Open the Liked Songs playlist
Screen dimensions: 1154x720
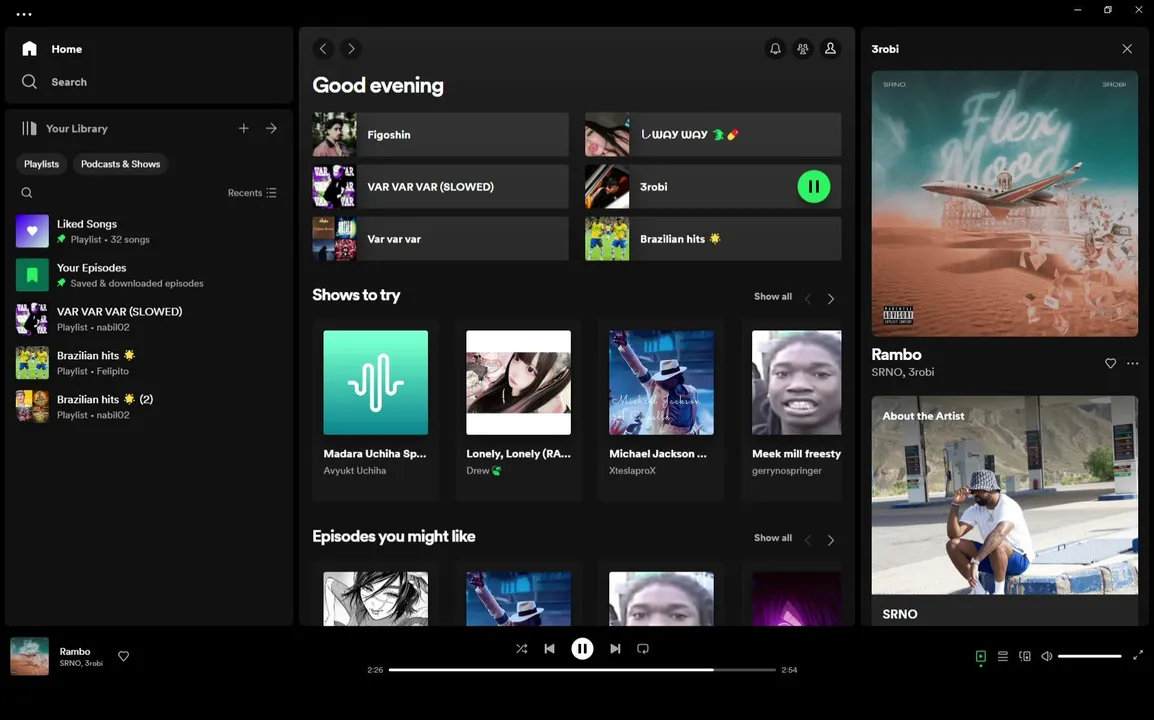click(x=149, y=231)
